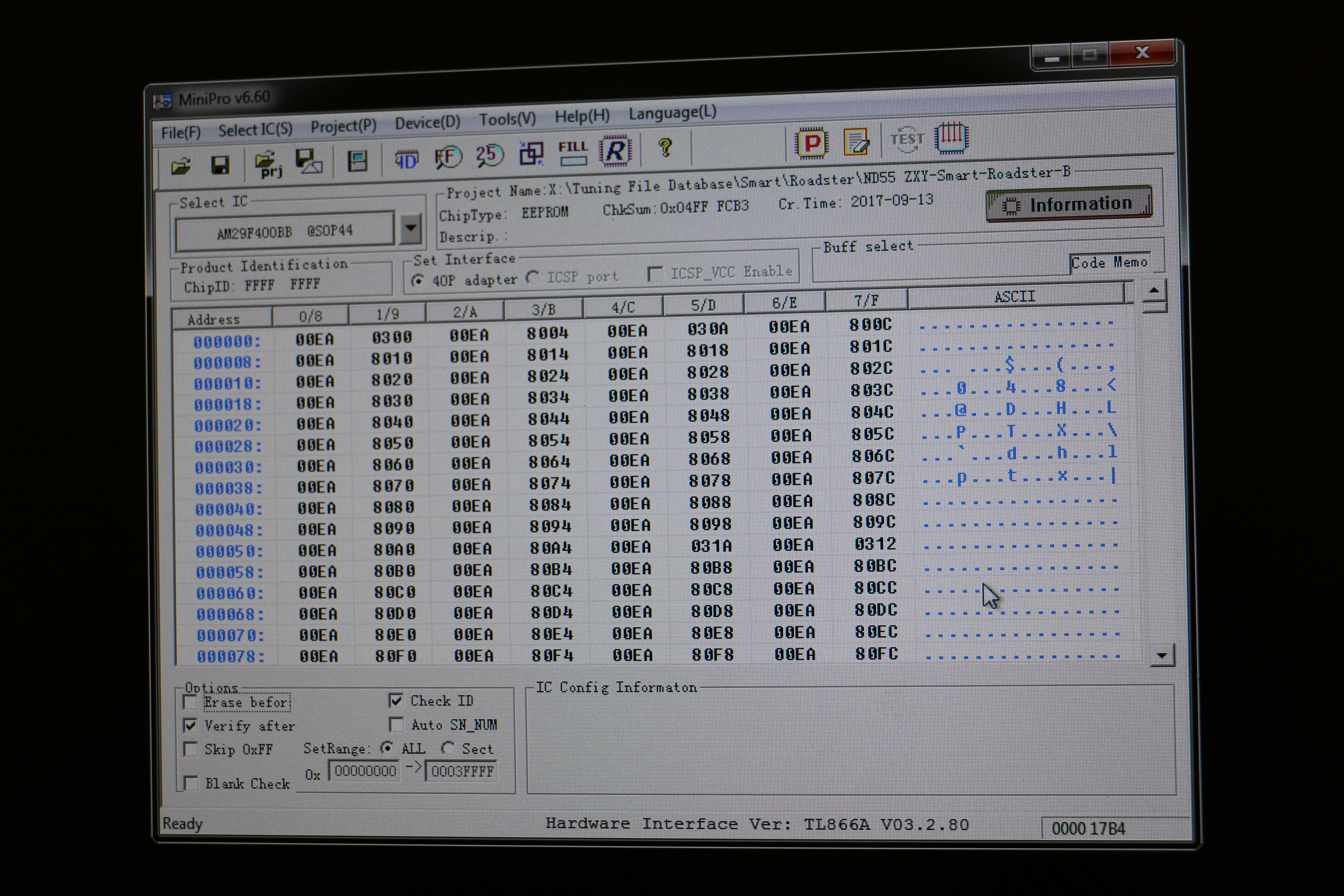Click the 3/B column header
1344x896 pixels.
pos(544,310)
